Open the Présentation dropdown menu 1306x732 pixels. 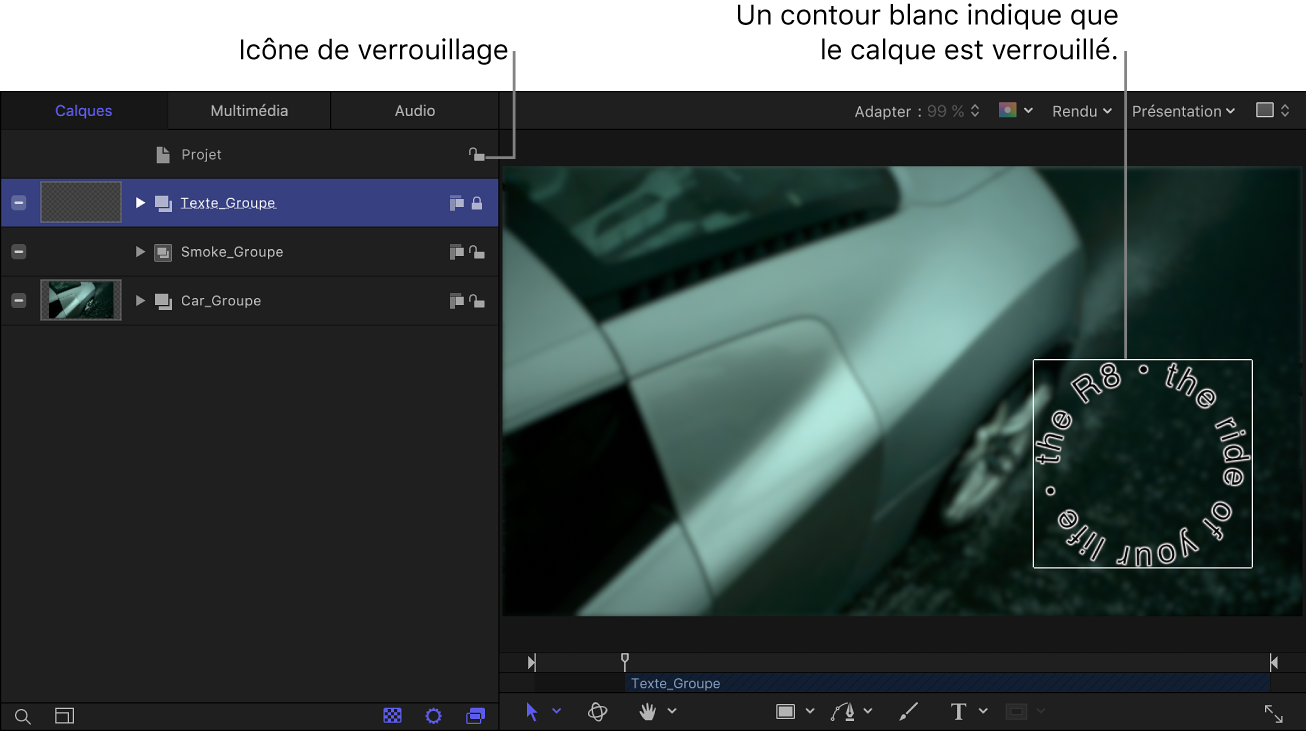click(x=1183, y=111)
